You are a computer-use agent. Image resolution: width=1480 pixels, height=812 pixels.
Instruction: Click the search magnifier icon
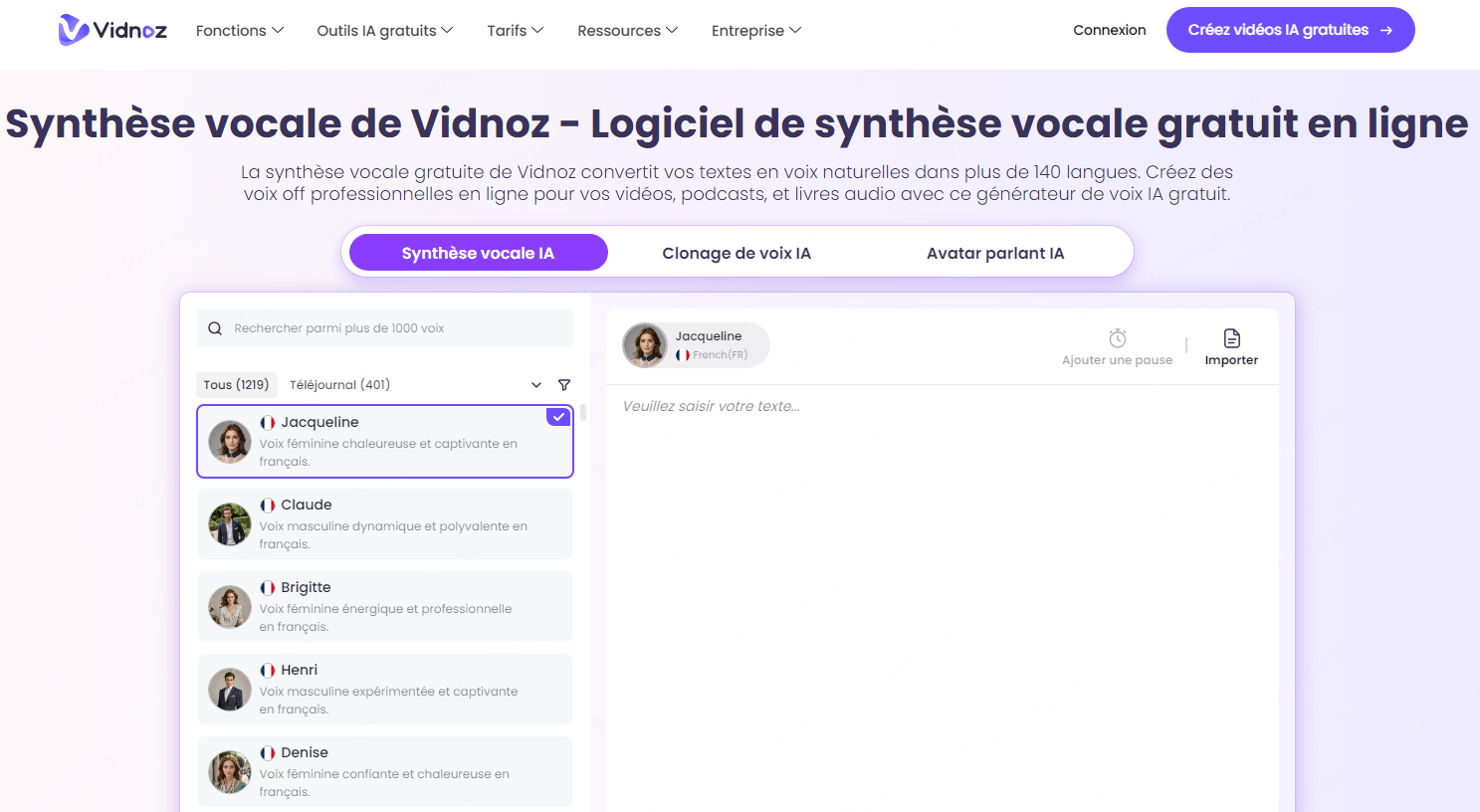click(215, 328)
